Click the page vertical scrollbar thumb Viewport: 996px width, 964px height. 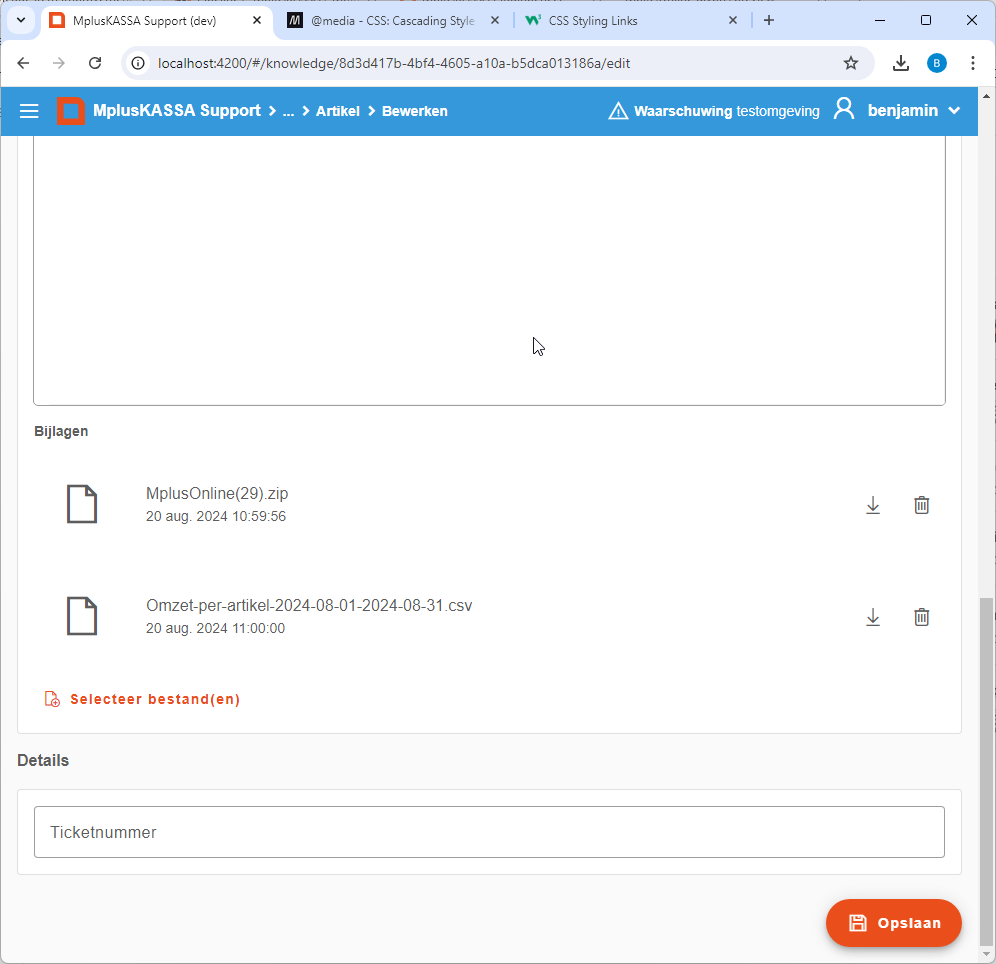(x=985, y=771)
